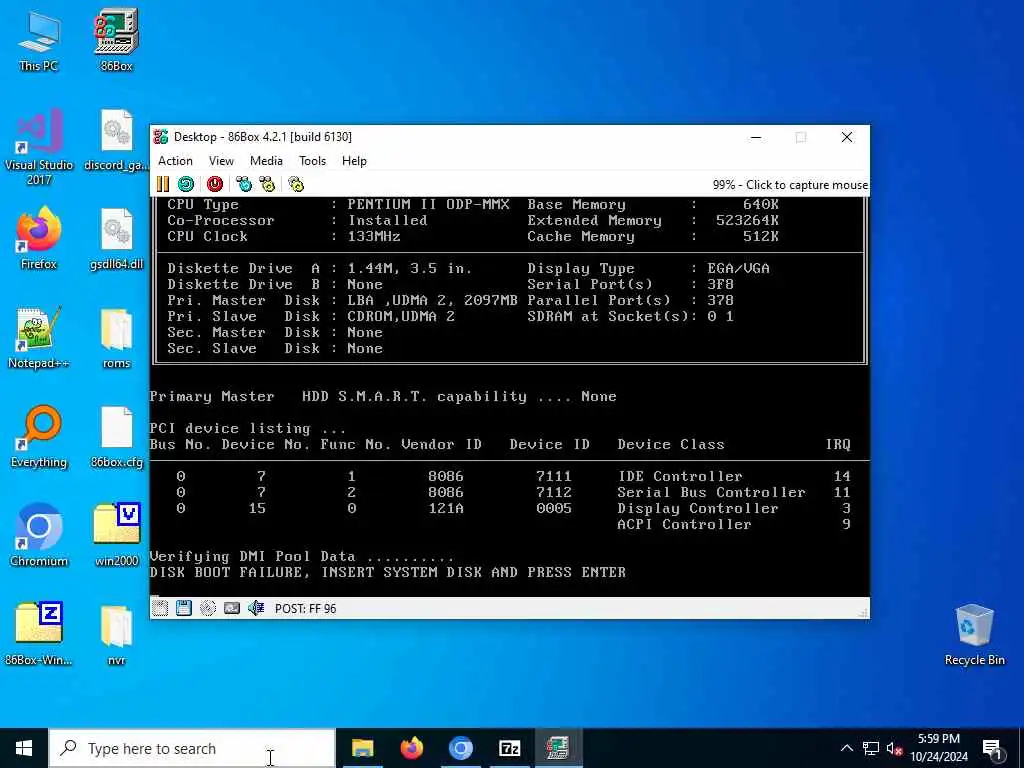Screen dimensions: 1024x768
Task: Open Firefox from the taskbar
Action: [x=411, y=748]
